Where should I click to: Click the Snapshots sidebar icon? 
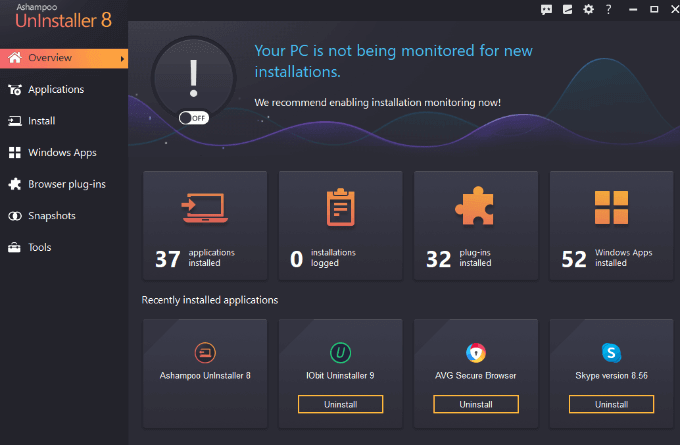(15, 216)
